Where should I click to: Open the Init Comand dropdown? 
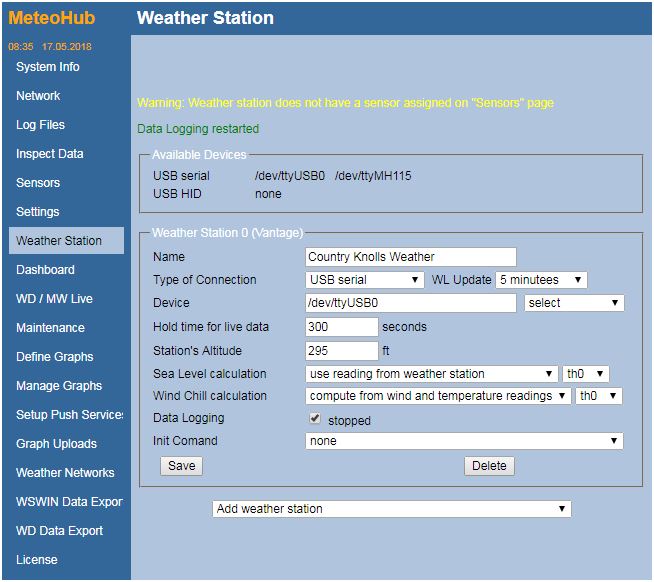coord(464,441)
